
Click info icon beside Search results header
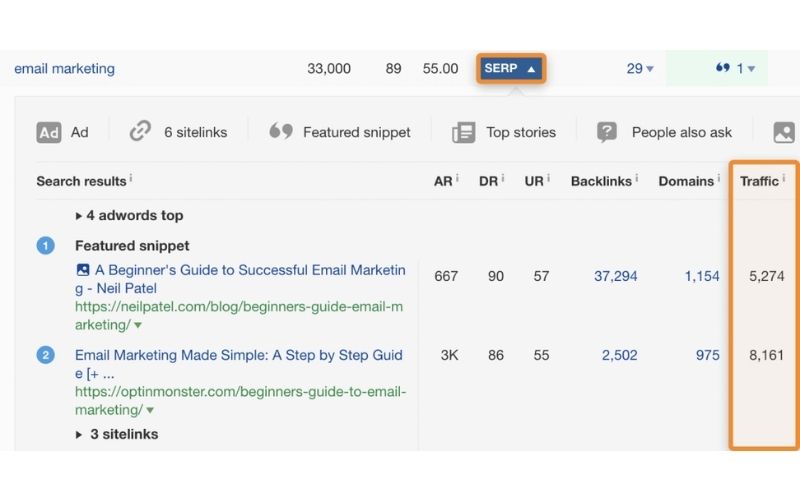pos(131,178)
